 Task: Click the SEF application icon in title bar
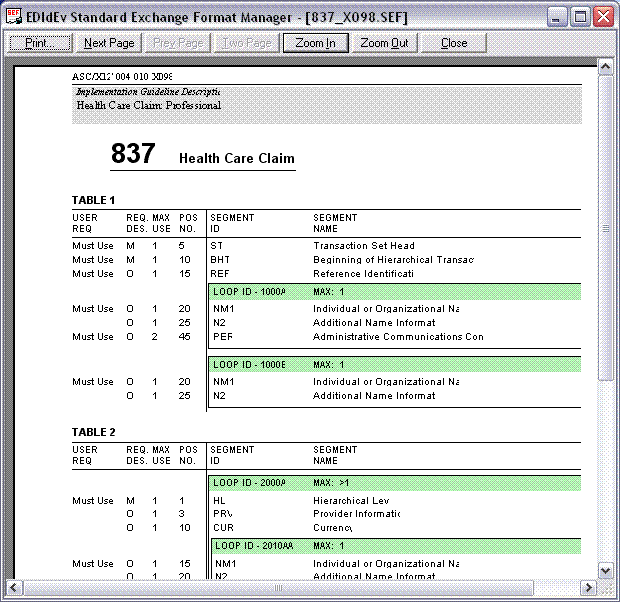click(x=13, y=17)
